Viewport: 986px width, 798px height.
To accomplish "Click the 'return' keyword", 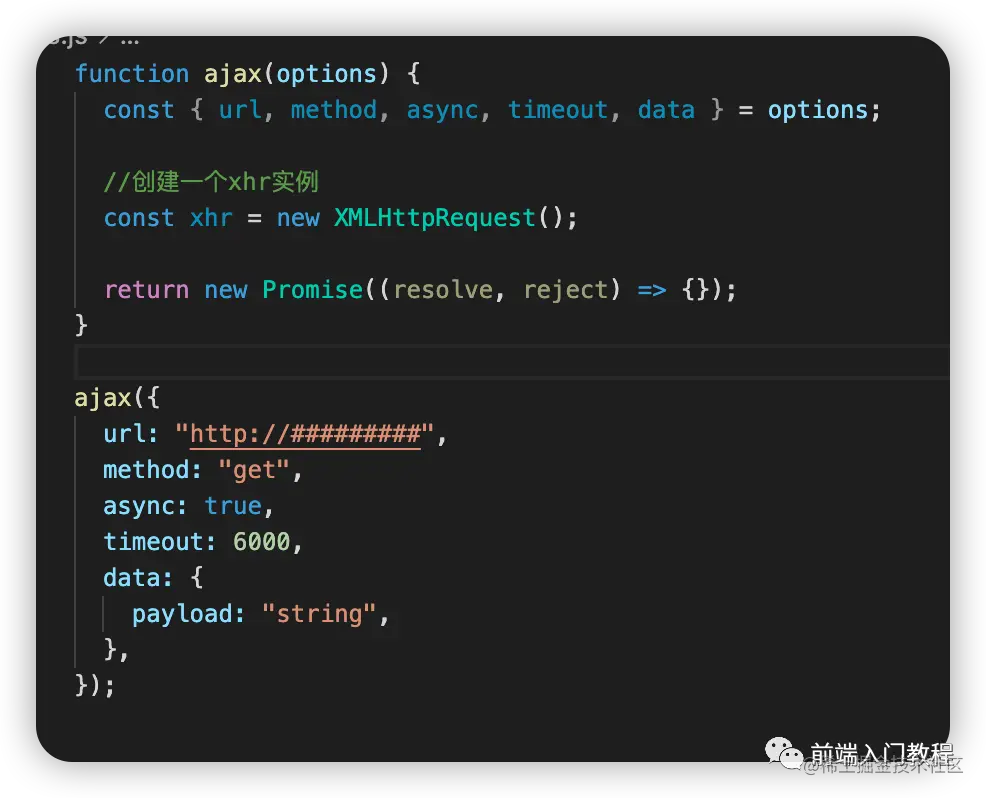I will coord(147,290).
